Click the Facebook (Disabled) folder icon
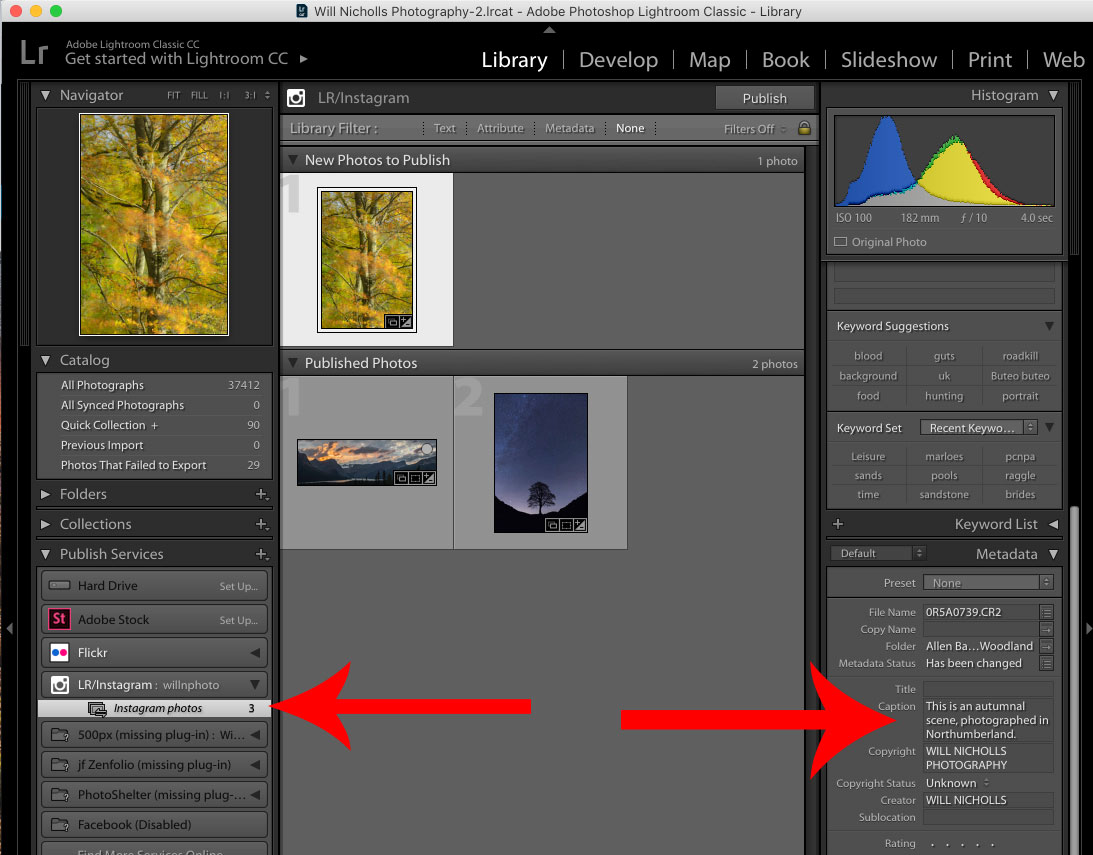Viewport: 1093px width, 855px height. [61, 824]
